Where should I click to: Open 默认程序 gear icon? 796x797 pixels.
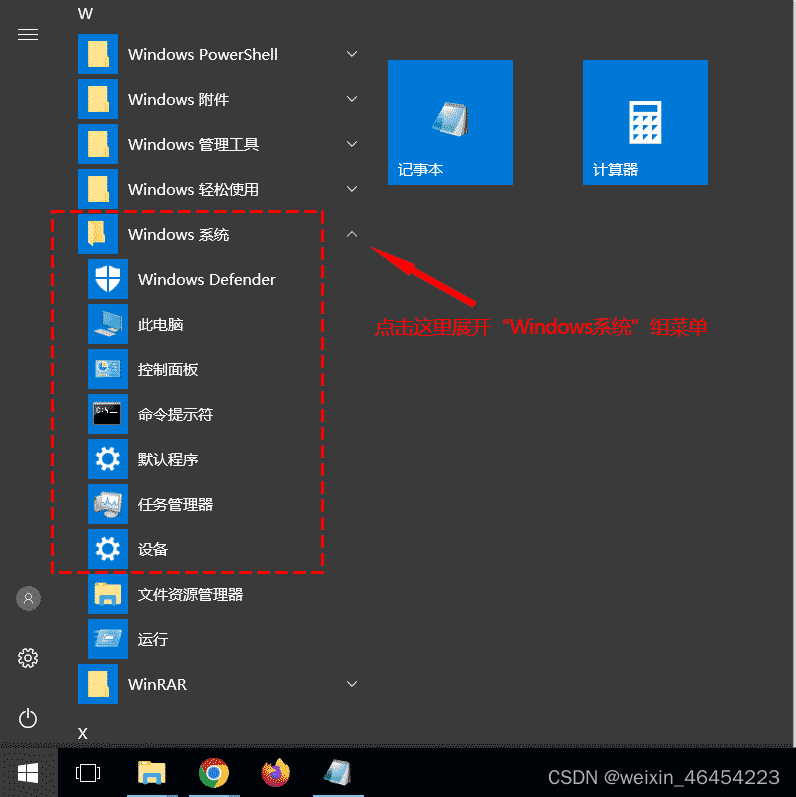point(108,459)
